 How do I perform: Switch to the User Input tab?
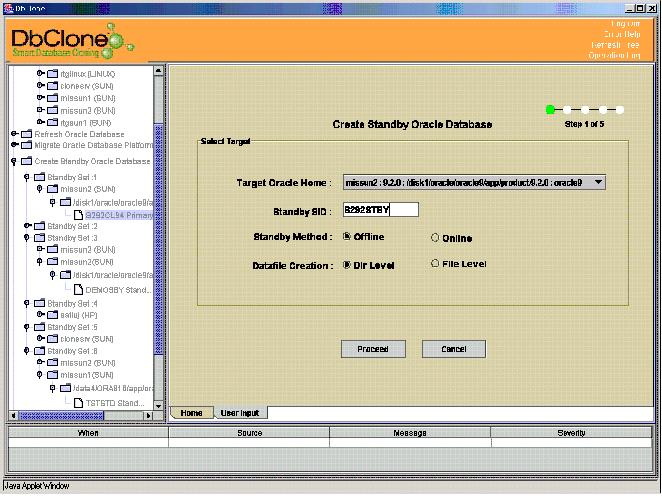[240, 413]
